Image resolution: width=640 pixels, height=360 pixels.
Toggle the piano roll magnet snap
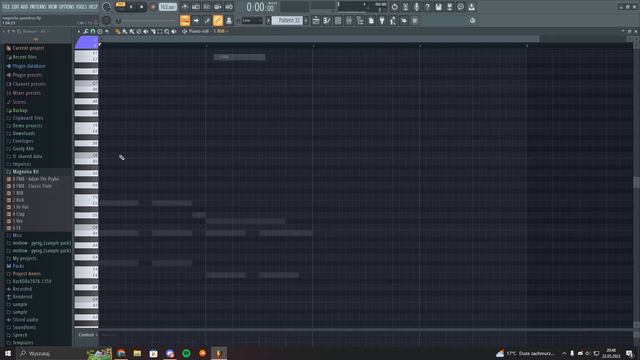point(93,31)
